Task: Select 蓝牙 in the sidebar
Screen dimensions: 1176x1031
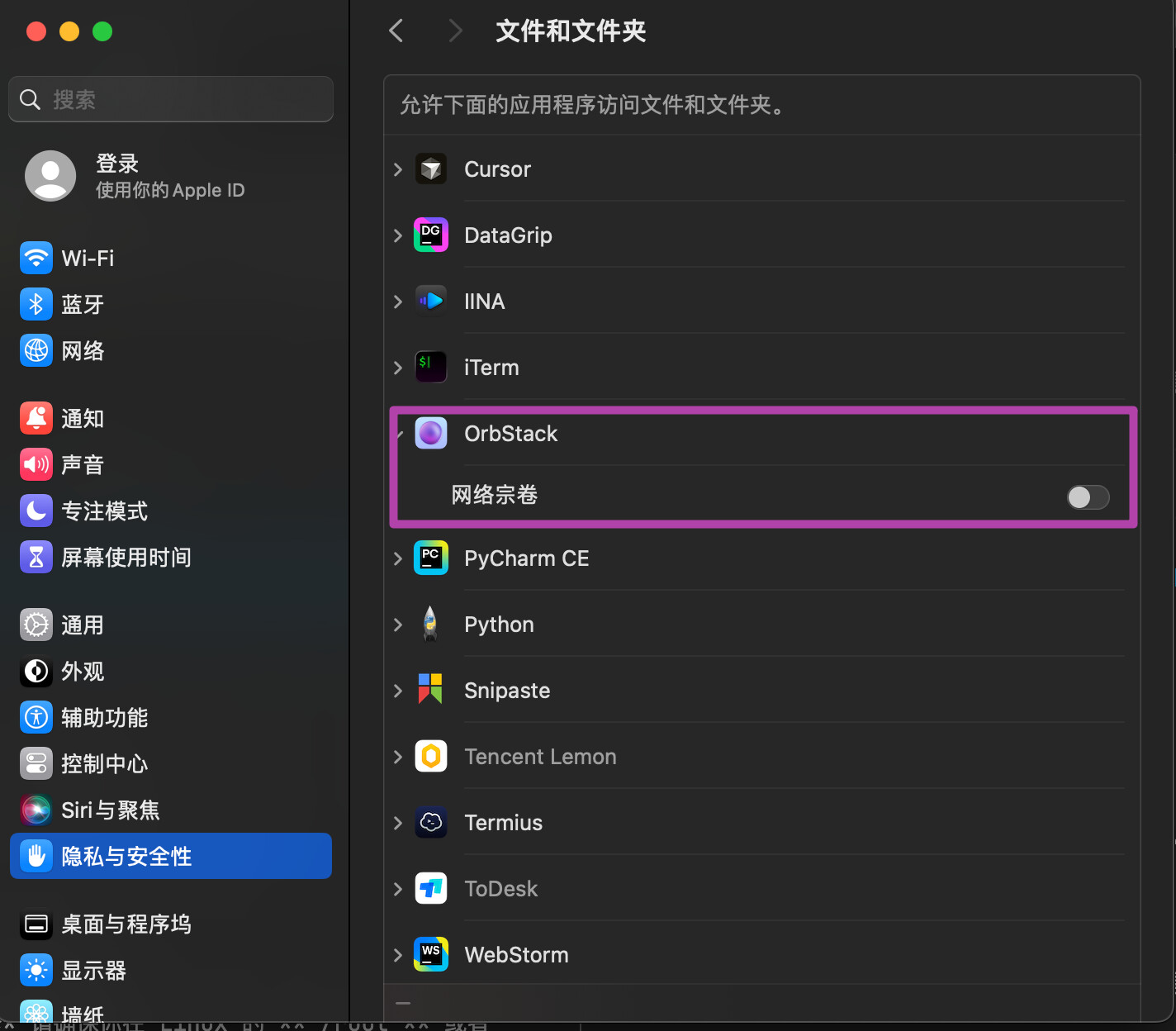Action: [83, 305]
